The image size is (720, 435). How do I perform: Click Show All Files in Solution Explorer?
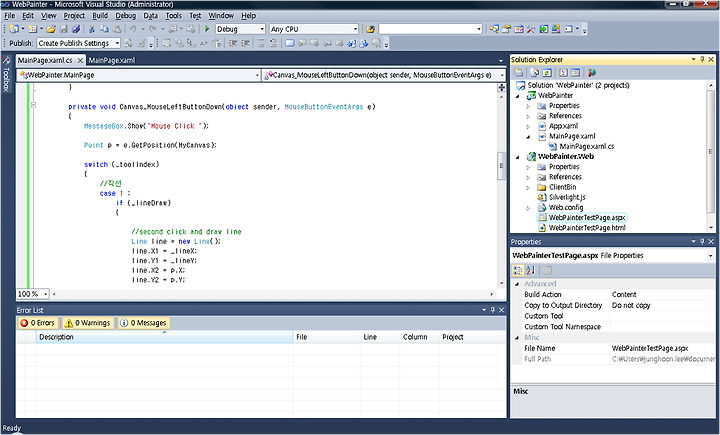pyautogui.click(x=535, y=73)
